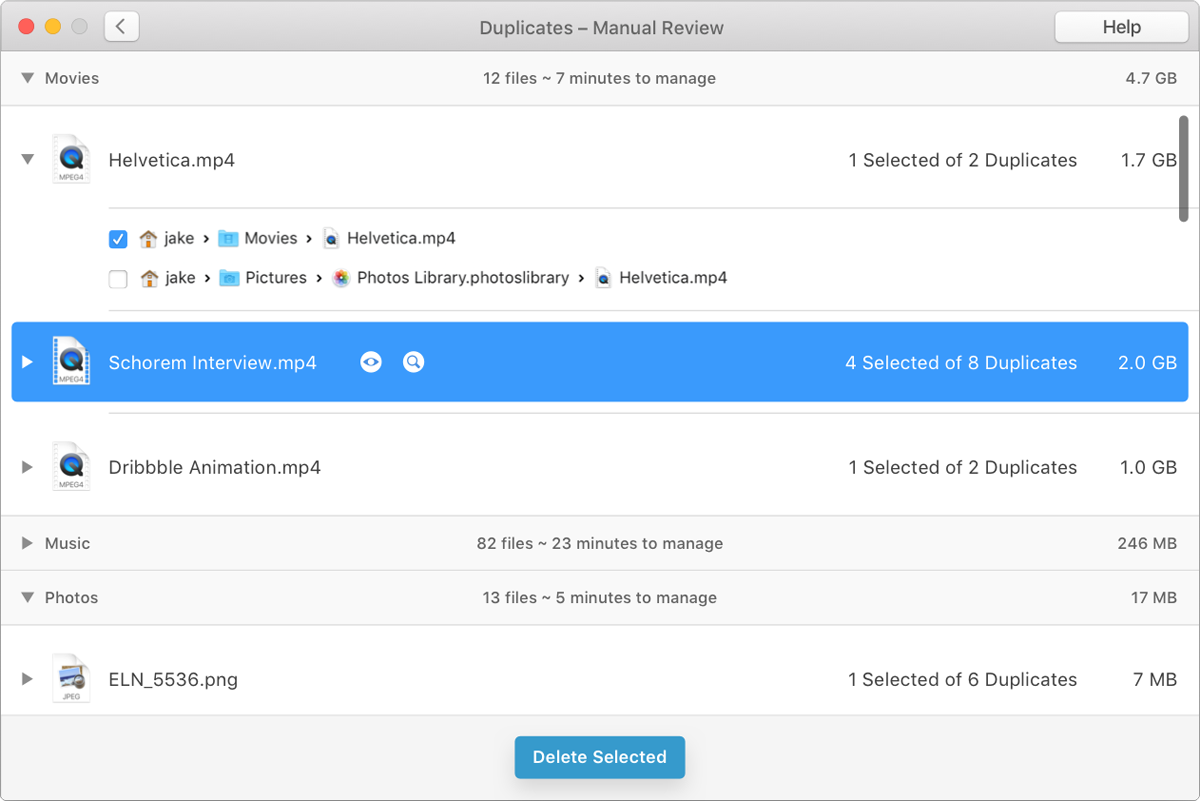
Task: Click the back arrow button
Action: (x=121, y=27)
